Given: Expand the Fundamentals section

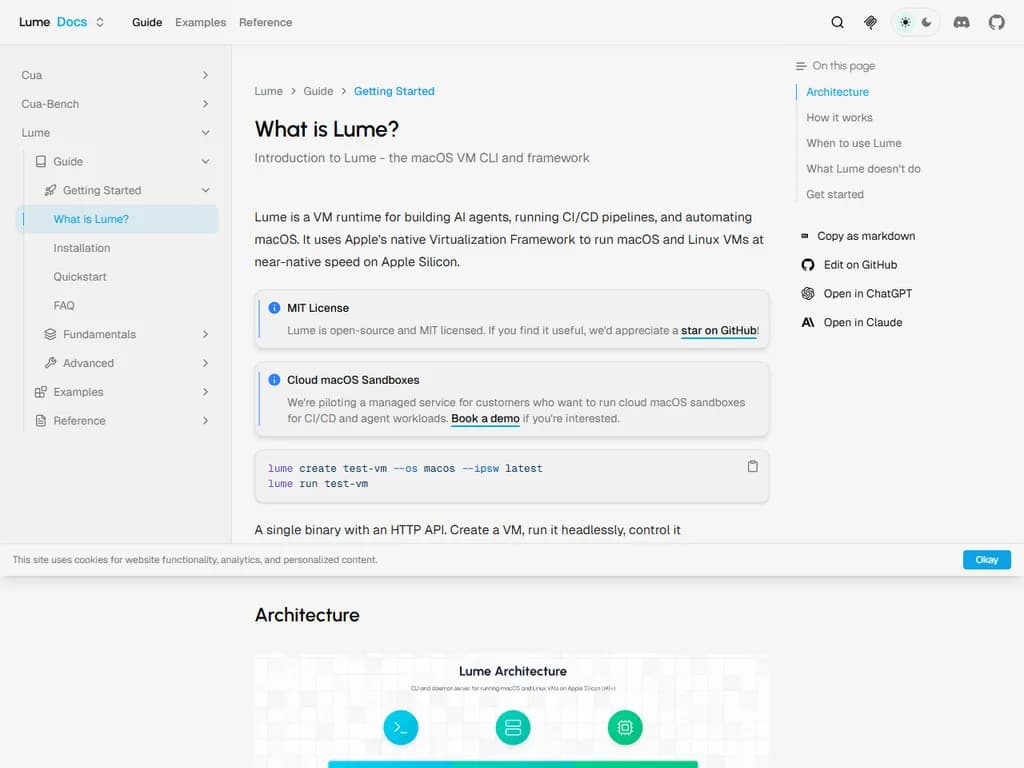Looking at the screenshot, I should pos(118,334).
